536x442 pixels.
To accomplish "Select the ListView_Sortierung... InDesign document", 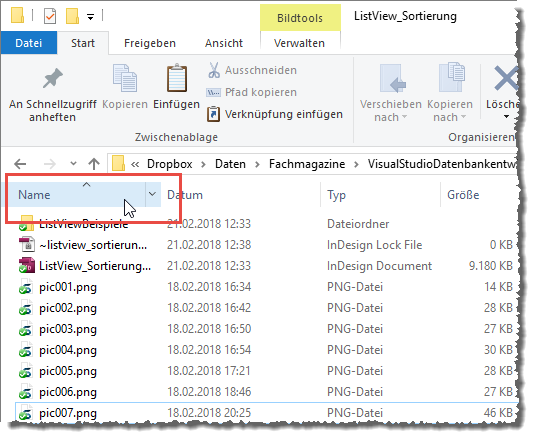I will click(x=95, y=266).
